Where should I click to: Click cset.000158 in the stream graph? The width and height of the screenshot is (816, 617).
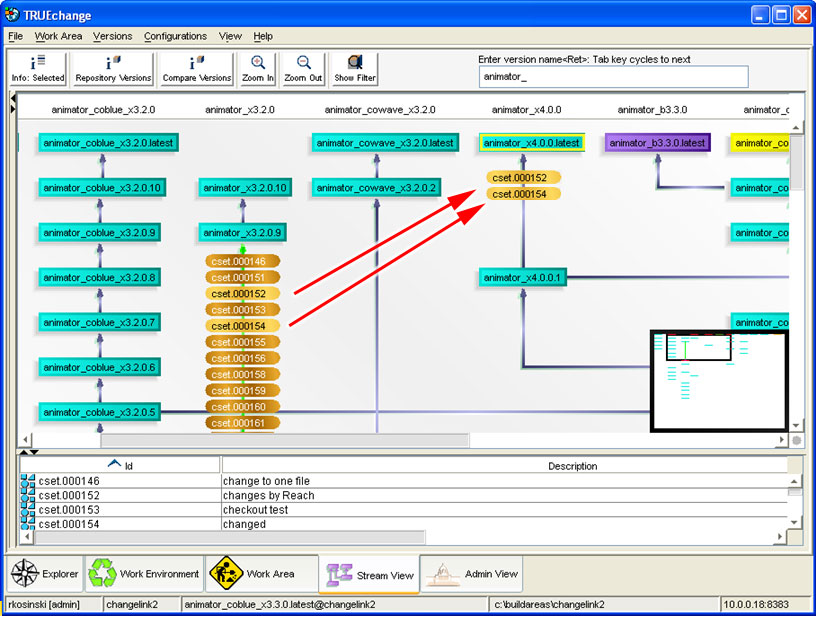pyautogui.click(x=243, y=374)
